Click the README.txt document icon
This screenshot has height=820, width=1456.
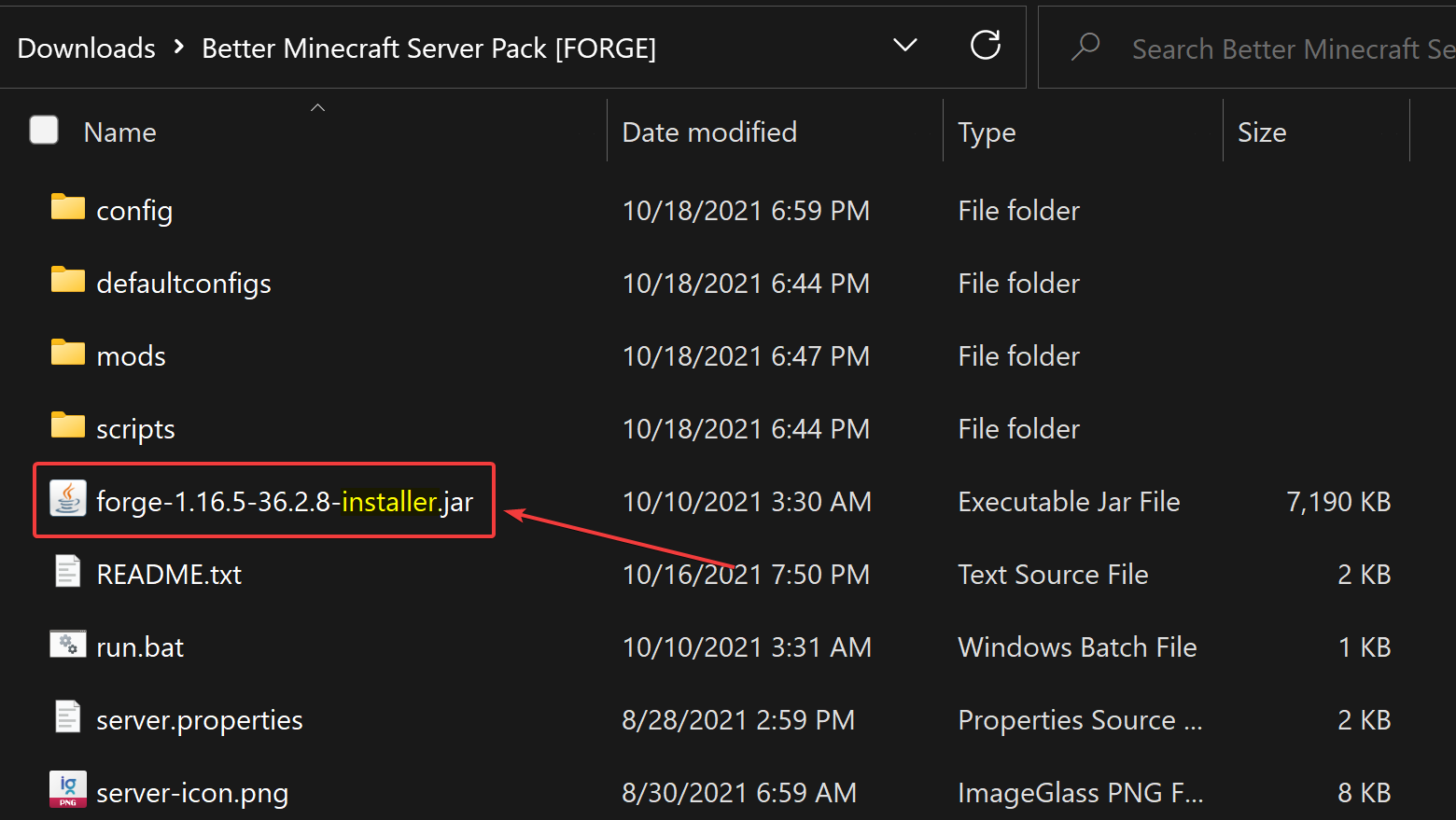(x=67, y=571)
